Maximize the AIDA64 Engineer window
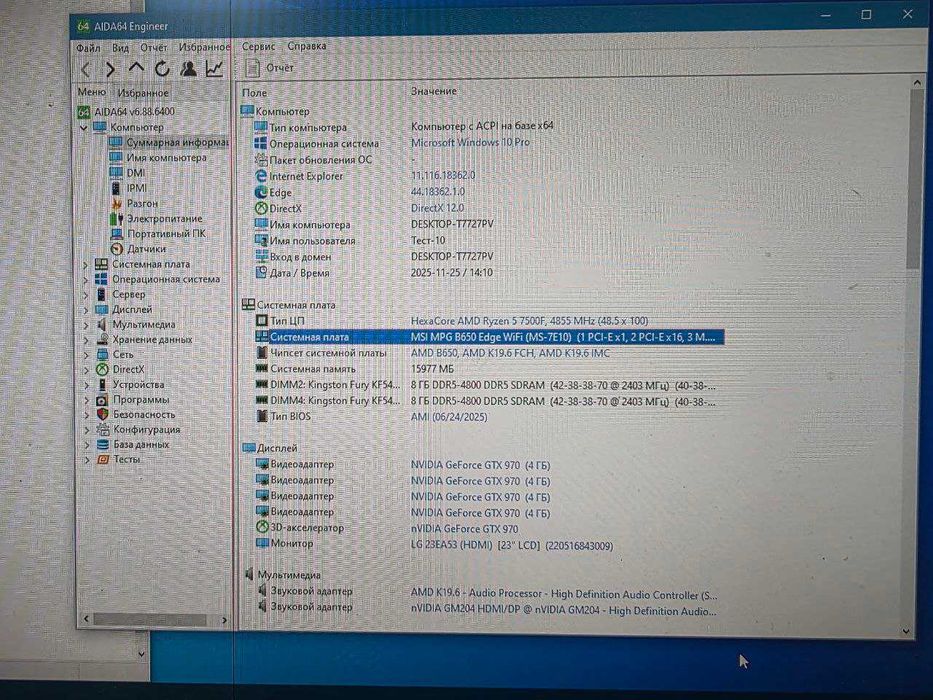 coord(866,15)
